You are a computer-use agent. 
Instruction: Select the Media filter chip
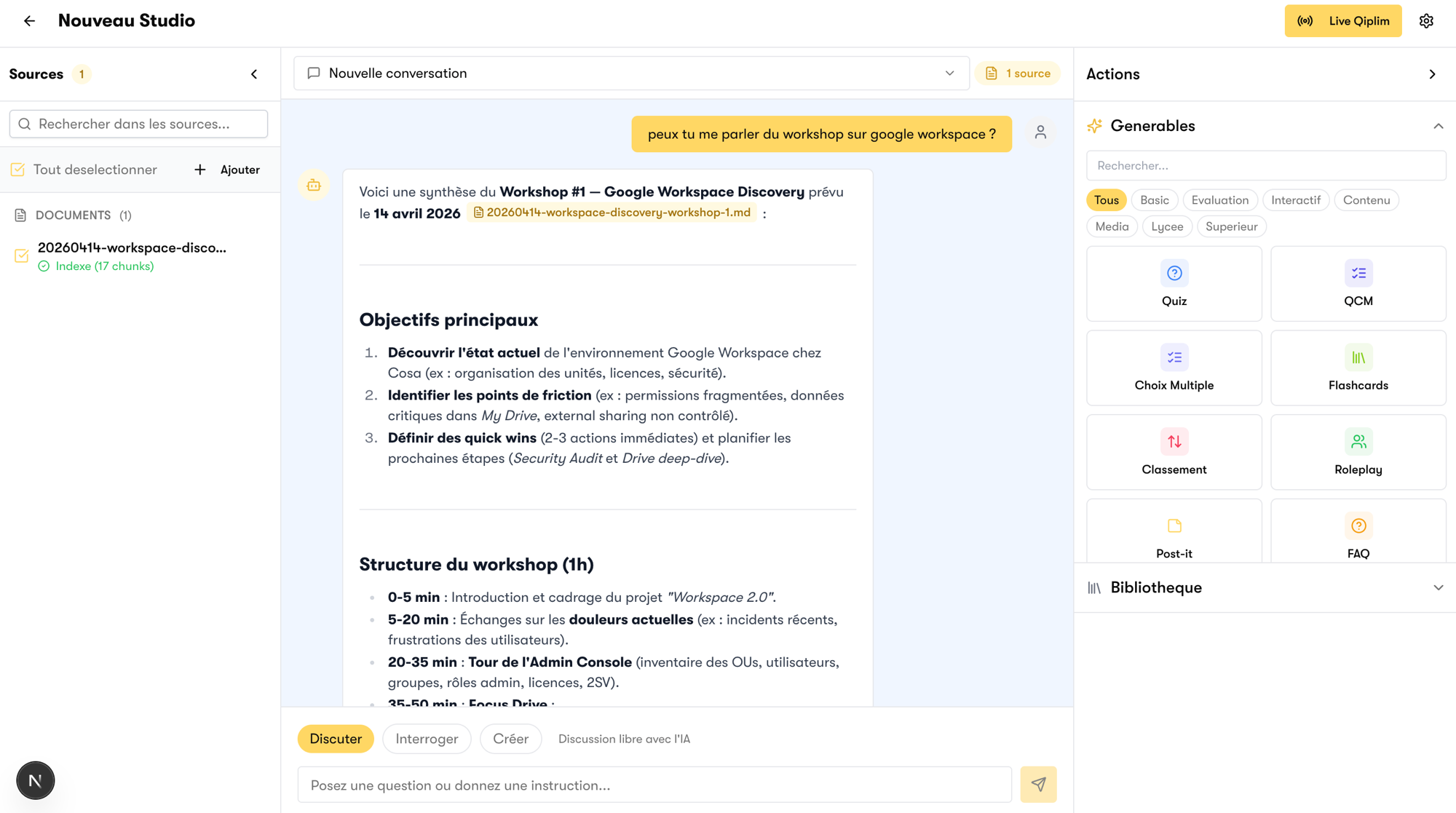1112,226
